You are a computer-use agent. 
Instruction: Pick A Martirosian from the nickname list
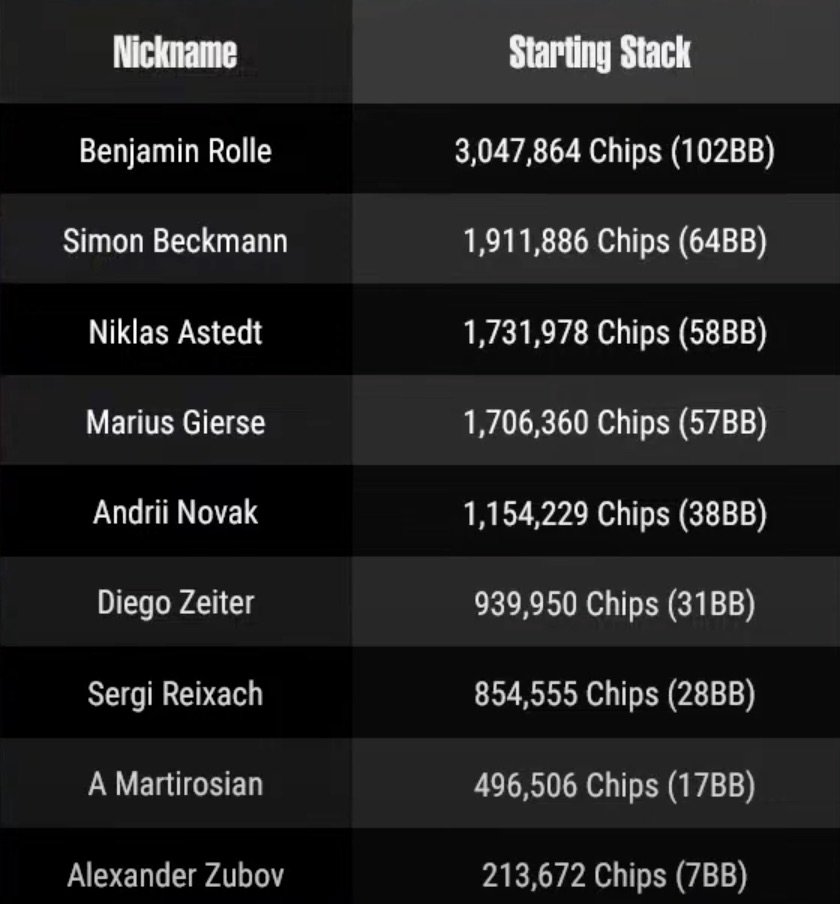(x=175, y=783)
